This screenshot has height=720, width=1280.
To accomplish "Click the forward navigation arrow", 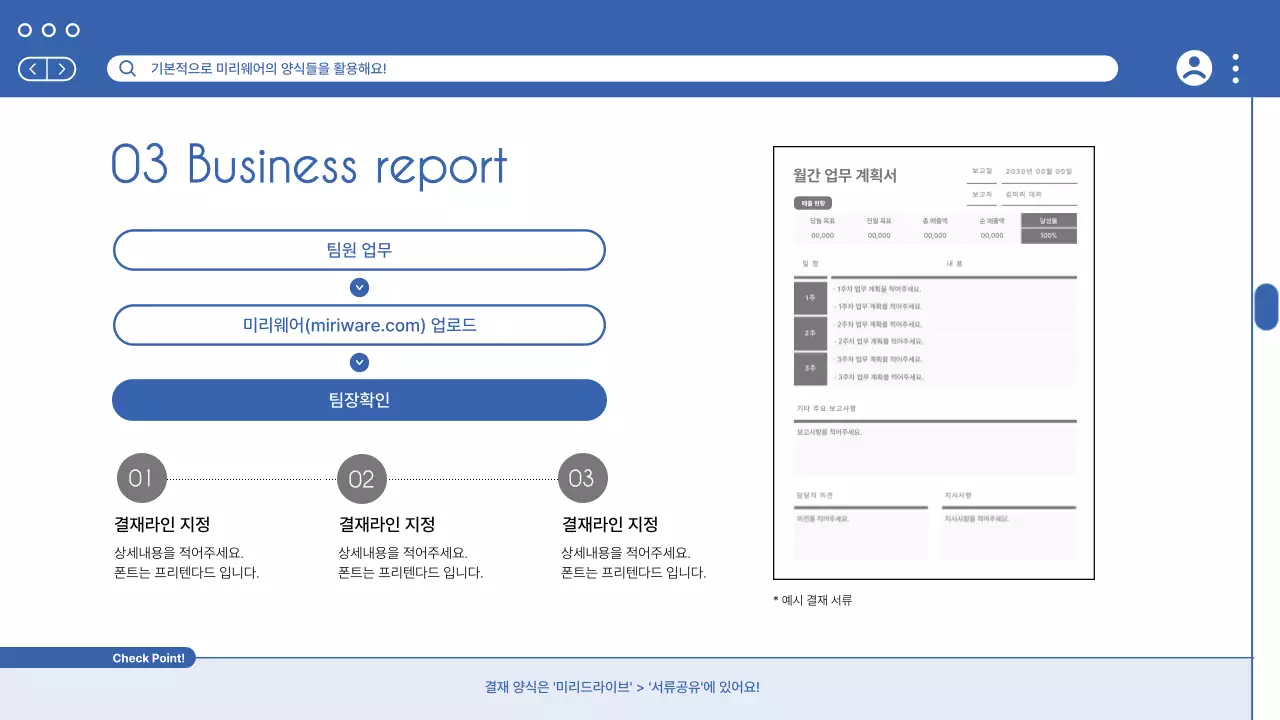I will [x=61, y=68].
